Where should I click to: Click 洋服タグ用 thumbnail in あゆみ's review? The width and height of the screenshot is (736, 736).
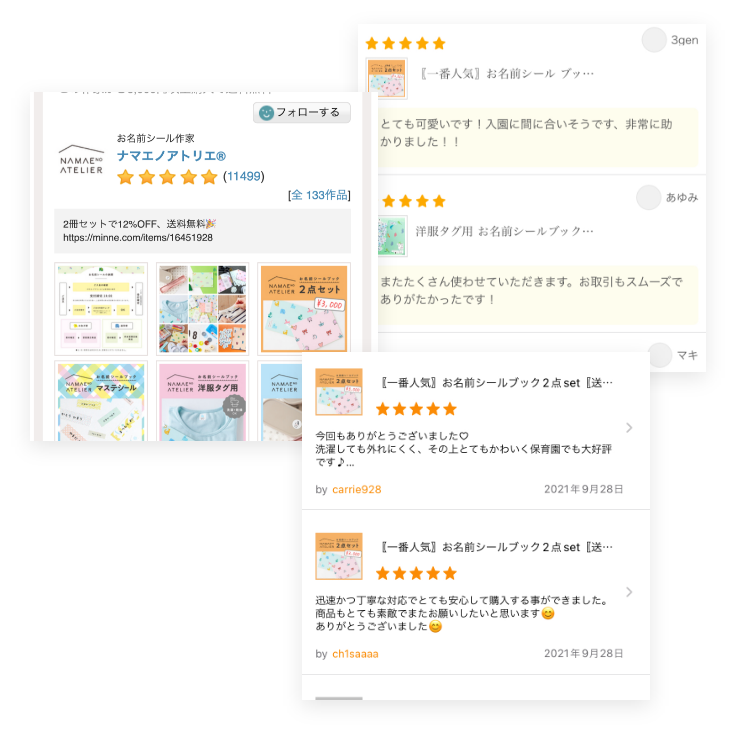tap(392, 236)
